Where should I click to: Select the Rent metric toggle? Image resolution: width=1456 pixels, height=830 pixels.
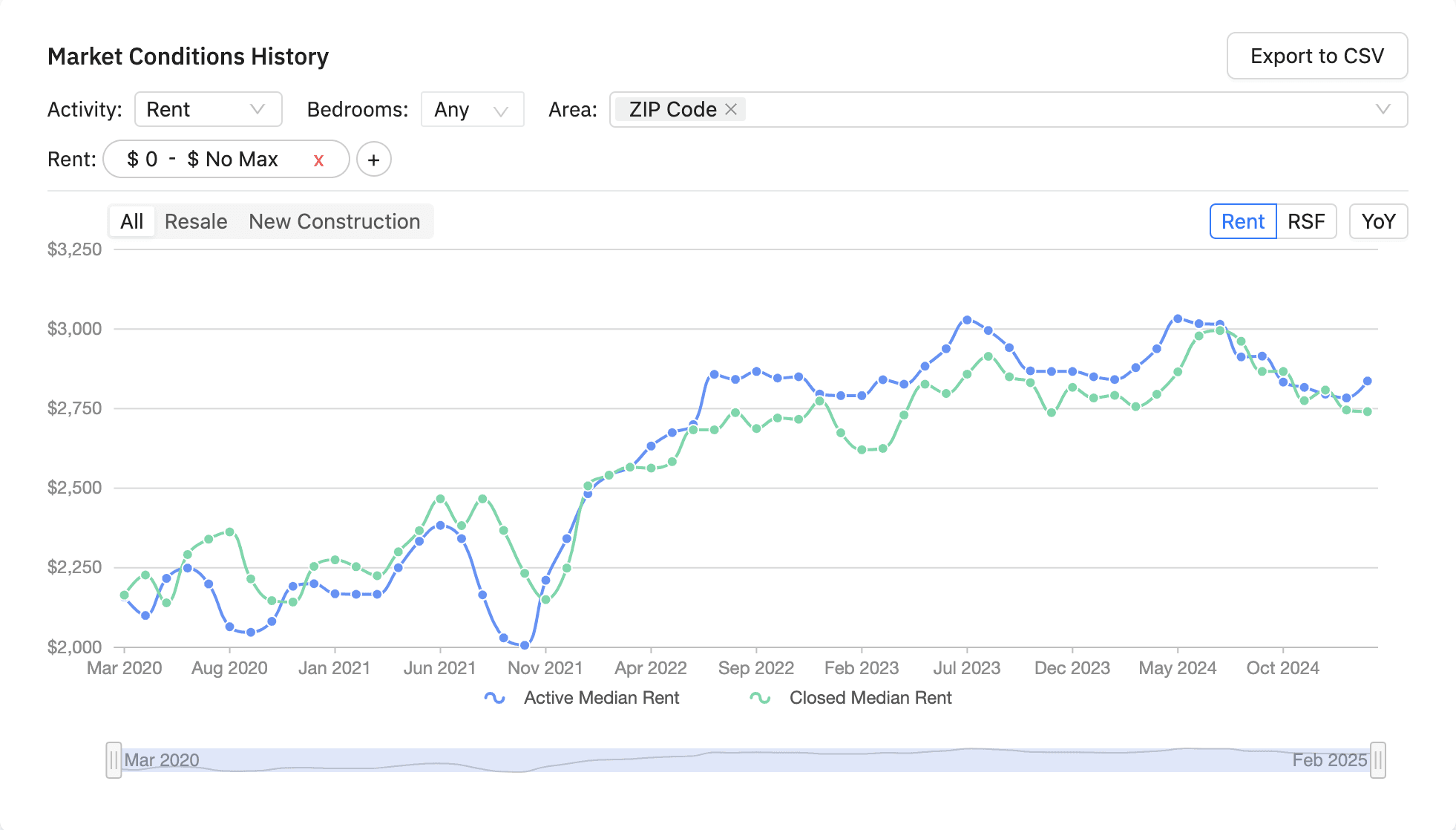(x=1243, y=221)
